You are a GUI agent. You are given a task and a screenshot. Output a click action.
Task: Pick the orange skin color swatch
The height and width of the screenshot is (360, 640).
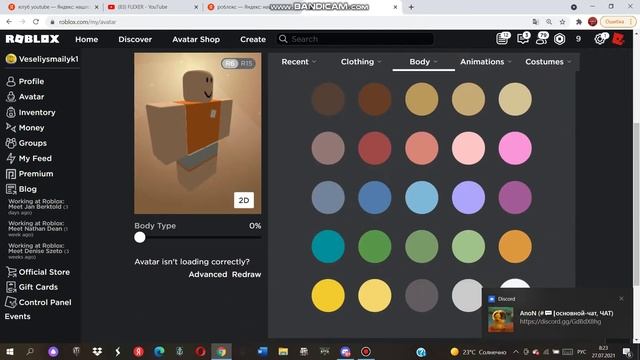515,247
